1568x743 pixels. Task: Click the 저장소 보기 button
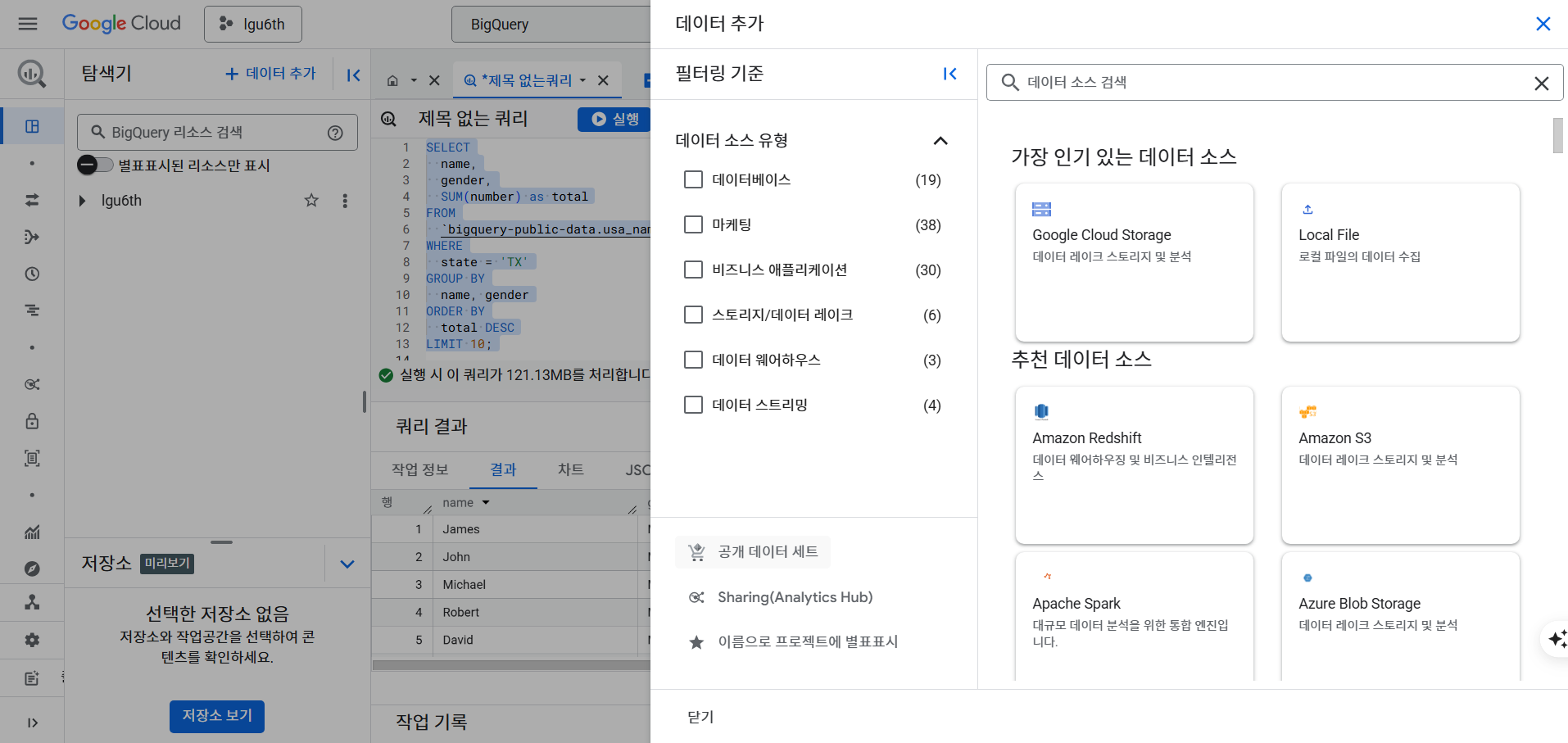217,716
